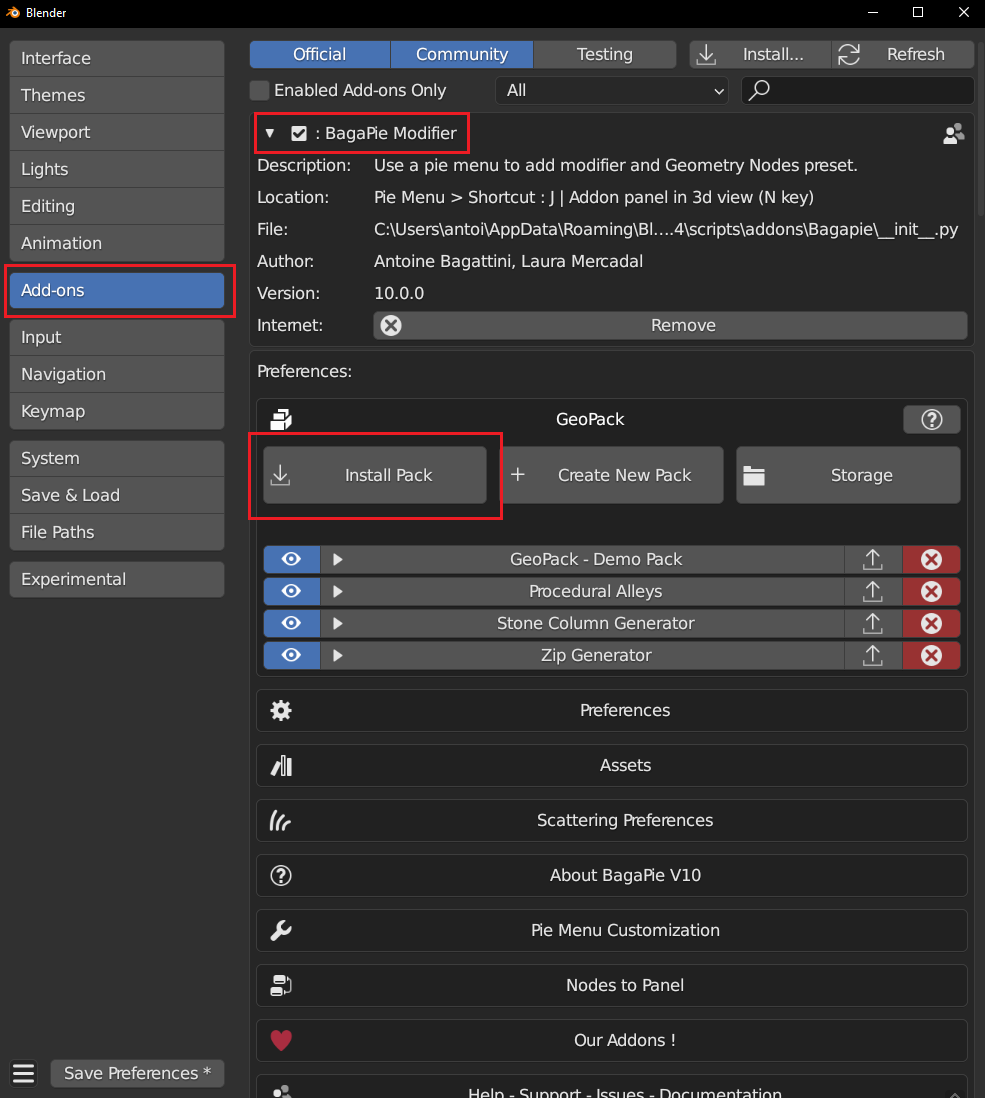Open the hamburger preferences menu
Viewport: 985px width, 1098px height.
[x=23, y=1073]
